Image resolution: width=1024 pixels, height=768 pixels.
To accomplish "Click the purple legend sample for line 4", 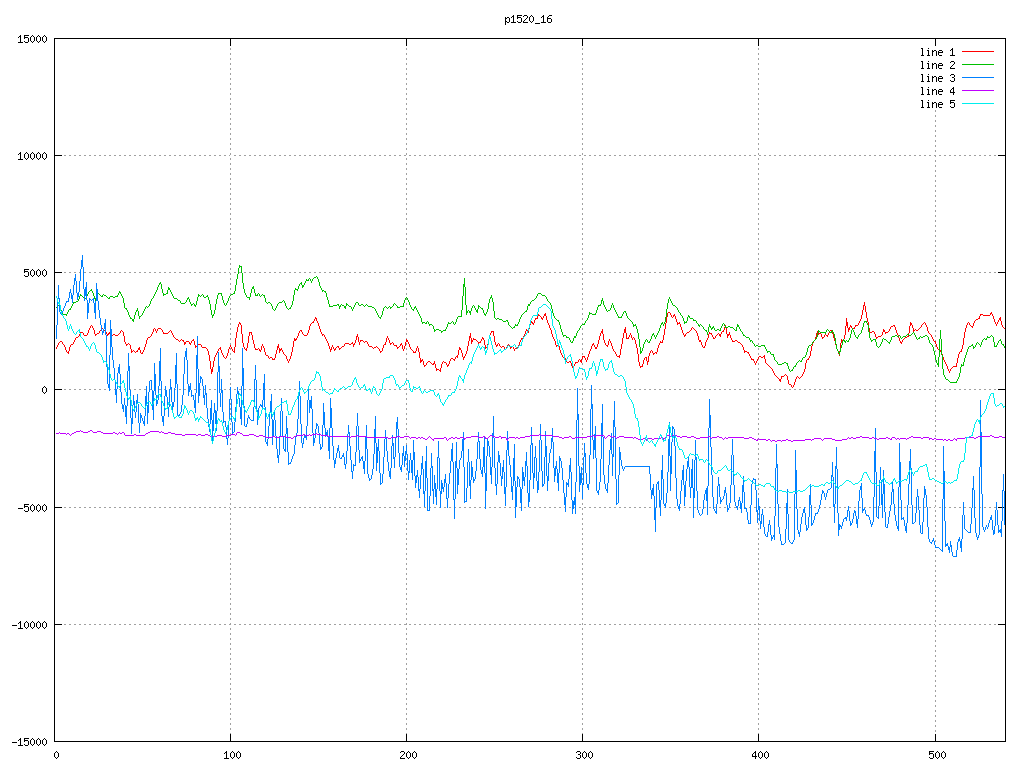I will 978,91.
